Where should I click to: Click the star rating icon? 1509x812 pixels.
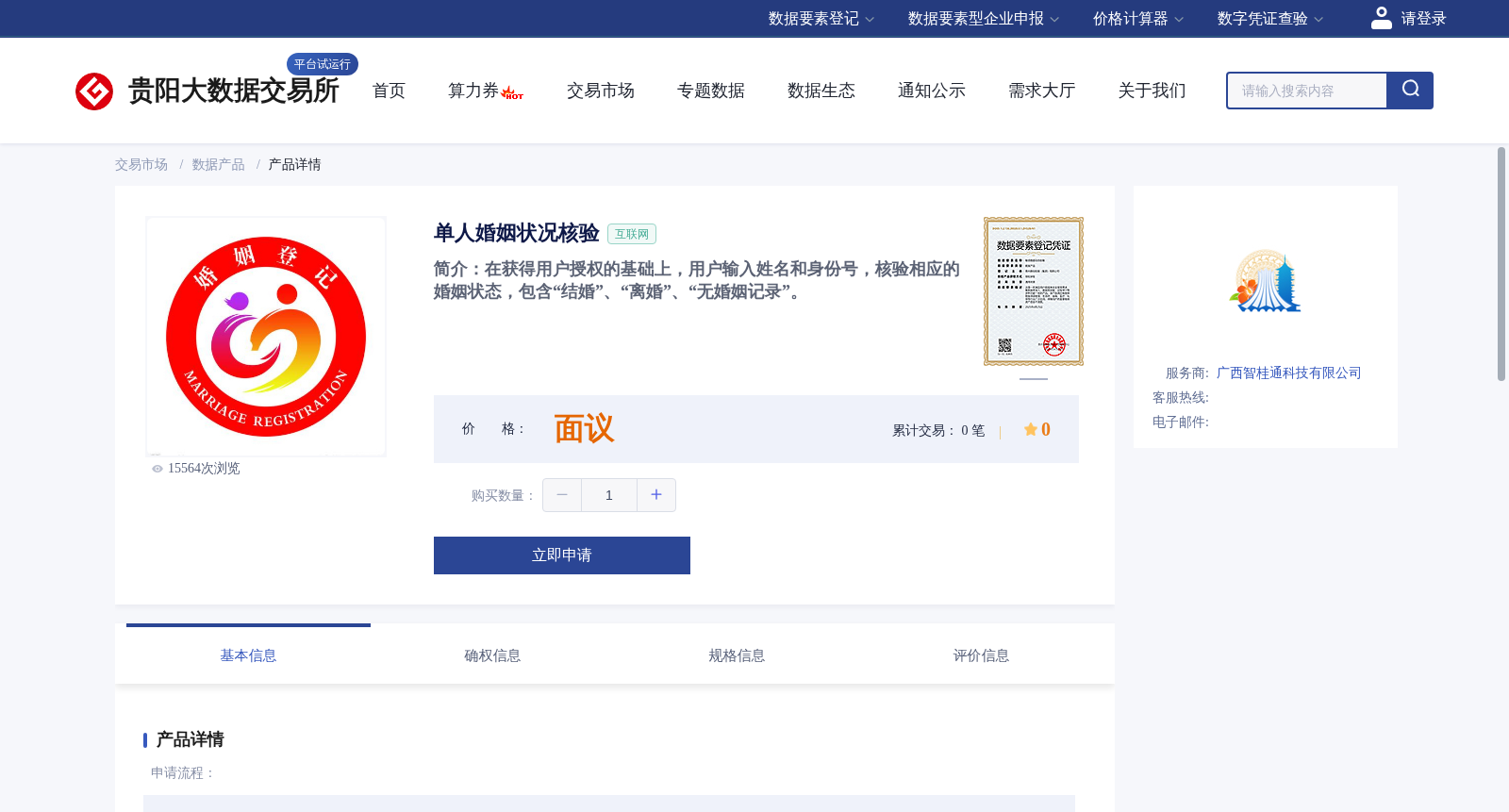[1030, 429]
